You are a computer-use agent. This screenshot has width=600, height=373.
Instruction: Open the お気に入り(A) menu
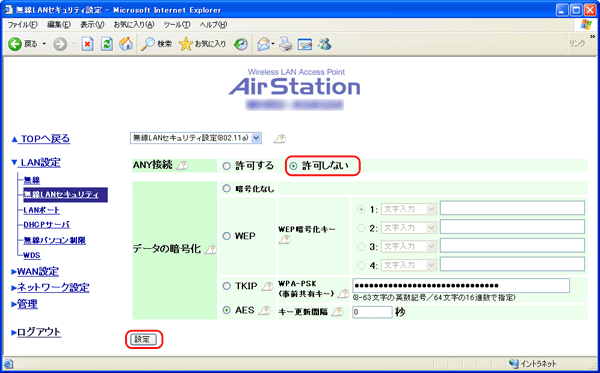[134, 25]
